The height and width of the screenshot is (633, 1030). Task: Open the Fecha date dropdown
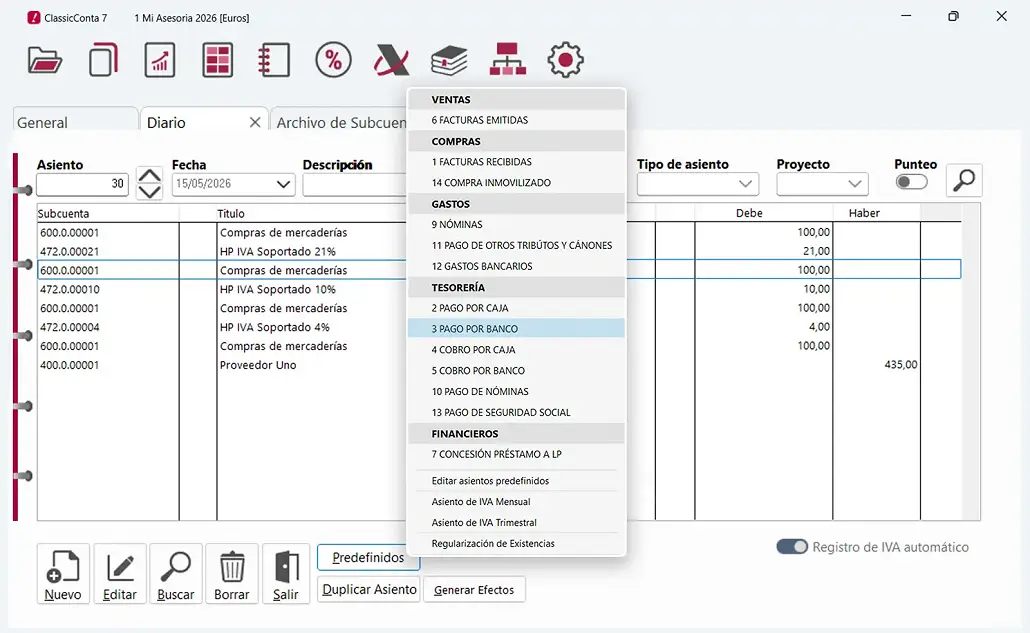(283, 185)
